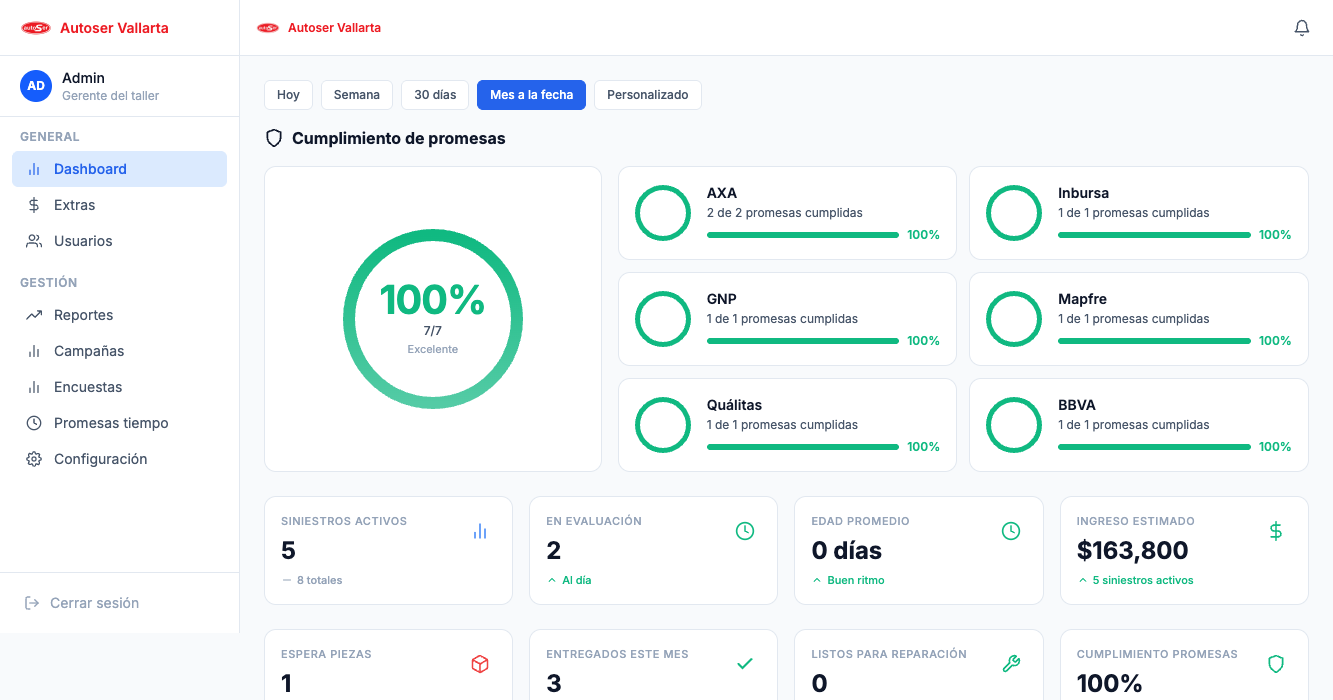The height and width of the screenshot is (700, 1333).
Task: Select the 30 días date range
Action: (435, 95)
